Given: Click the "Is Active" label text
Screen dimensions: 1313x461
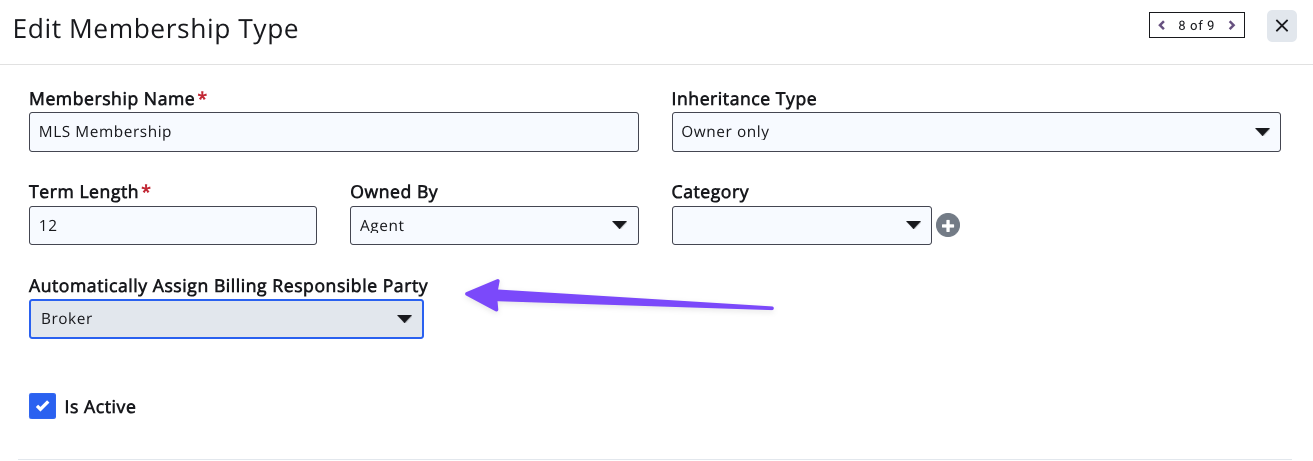Looking at the screenshot, I should (x=100, y=407).
